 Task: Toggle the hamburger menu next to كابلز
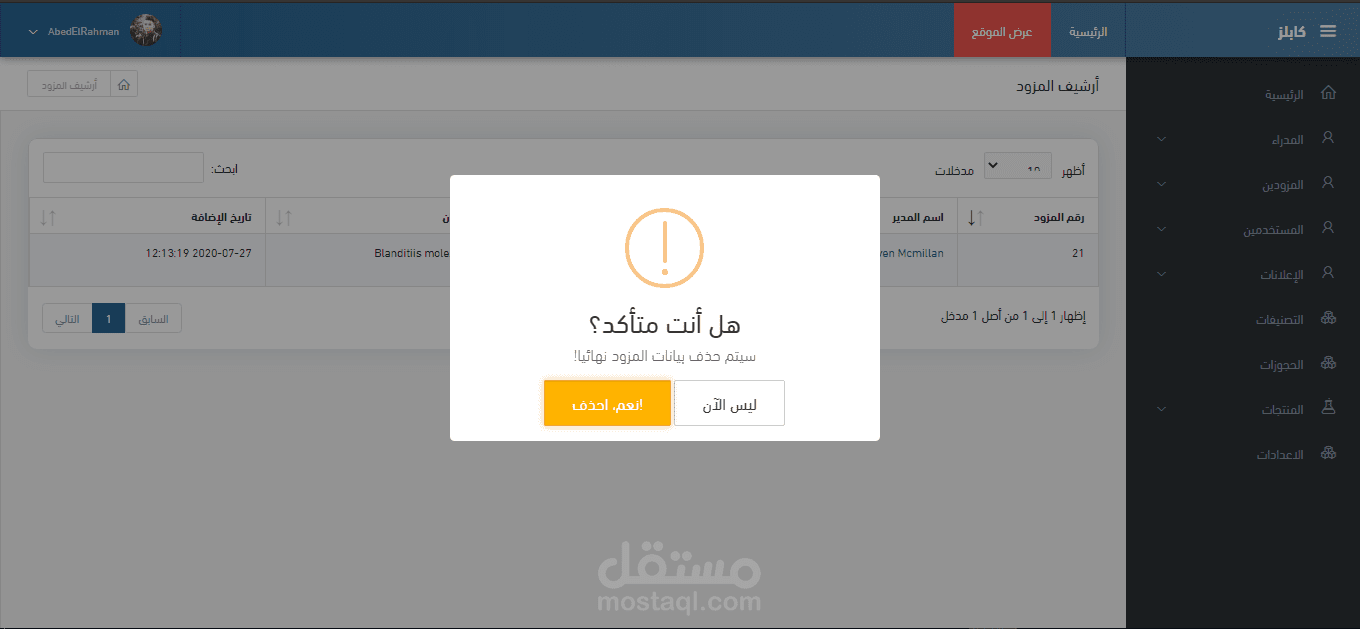coord(1328,31)
